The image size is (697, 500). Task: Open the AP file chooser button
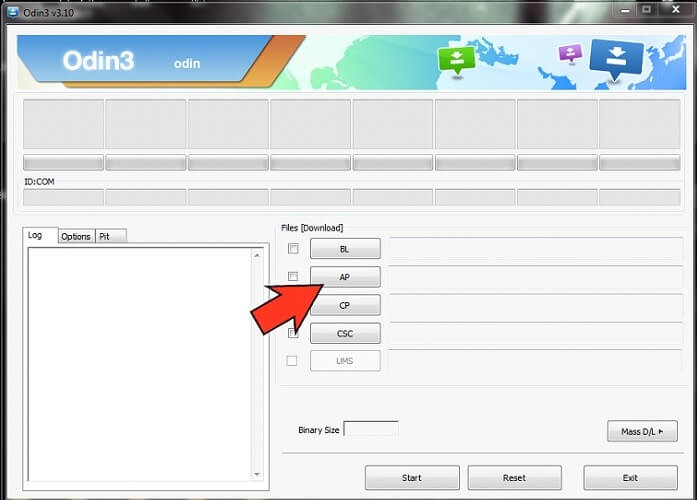(x=345, y=276)
